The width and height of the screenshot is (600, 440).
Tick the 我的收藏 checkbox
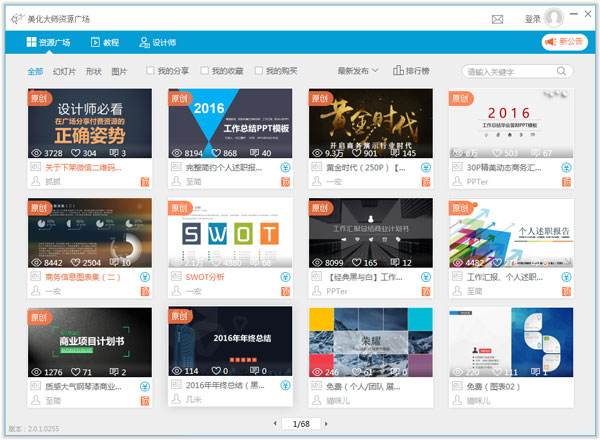205,72
